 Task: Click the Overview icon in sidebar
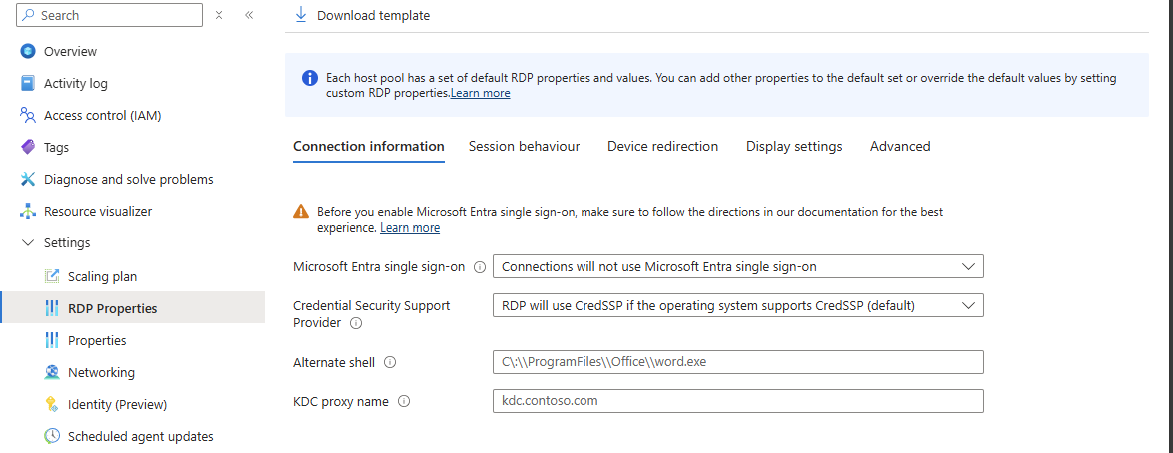click(x=28, y=51)
